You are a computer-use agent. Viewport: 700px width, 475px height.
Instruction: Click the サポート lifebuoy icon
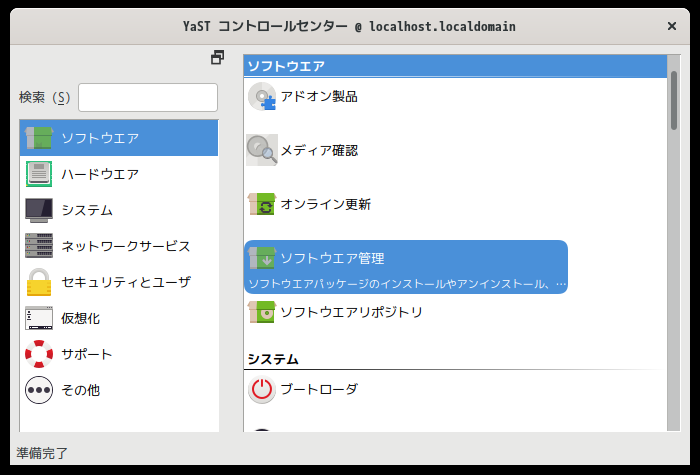(x=39, y=354)
